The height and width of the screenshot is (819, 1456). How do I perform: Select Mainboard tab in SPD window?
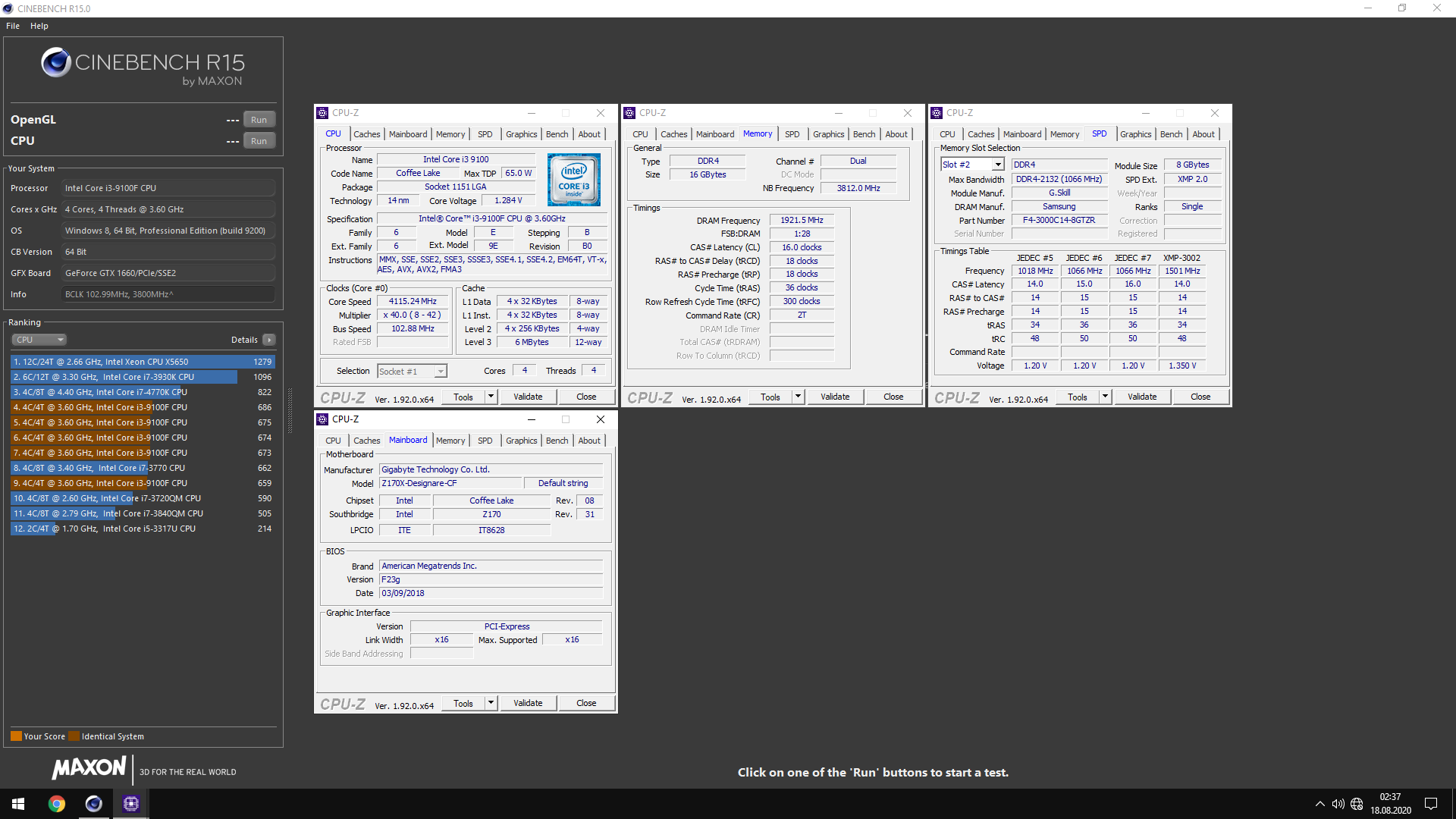point(1022,134)
